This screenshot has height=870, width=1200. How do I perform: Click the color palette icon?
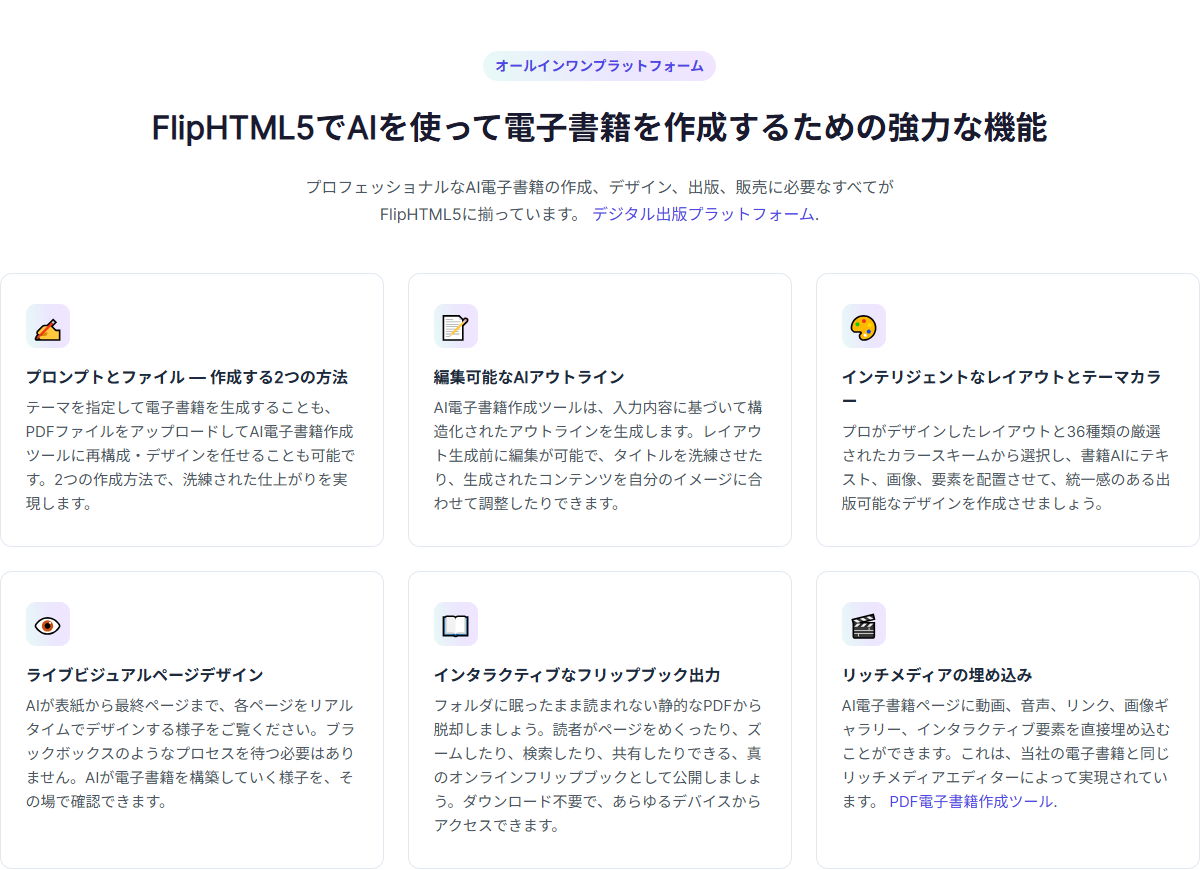(864, 326)
